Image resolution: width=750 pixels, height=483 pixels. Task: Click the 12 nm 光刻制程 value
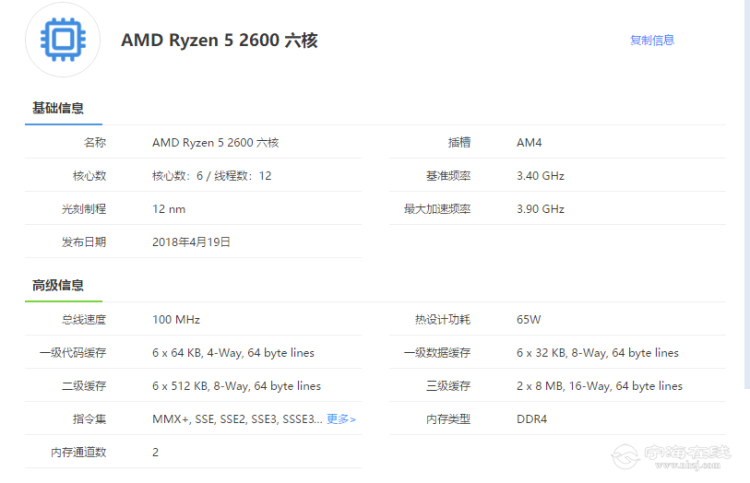coord(169,209)
